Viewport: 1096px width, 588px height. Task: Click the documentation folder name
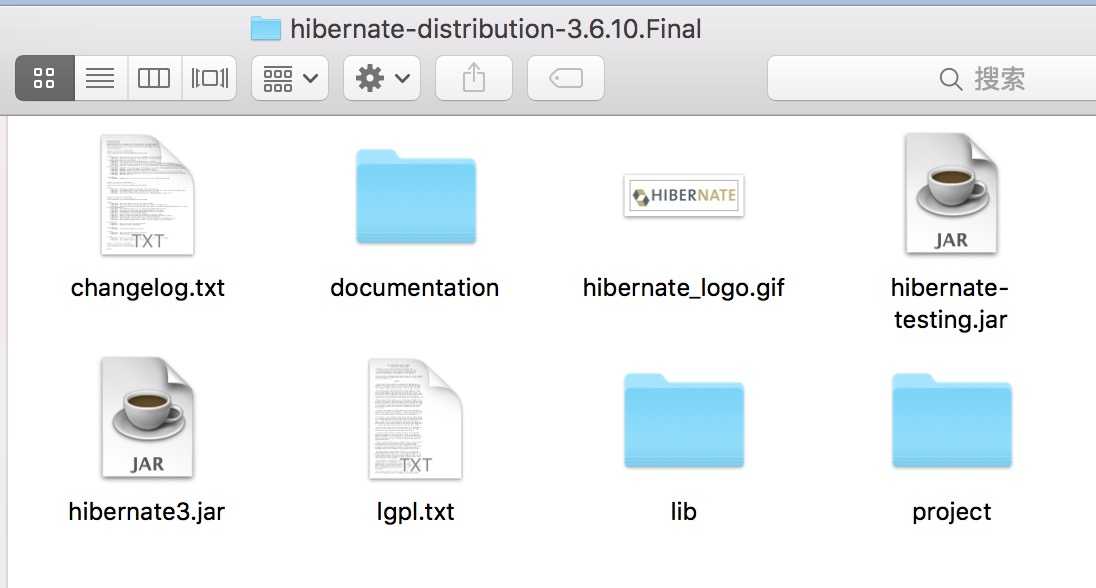(x=414, y=287)
